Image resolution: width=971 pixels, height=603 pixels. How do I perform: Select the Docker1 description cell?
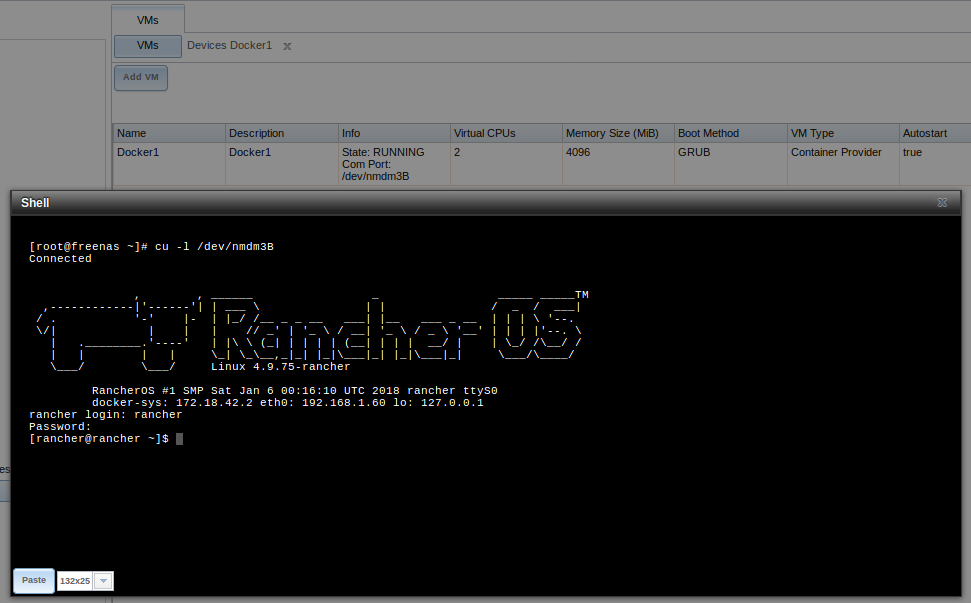(282, 164)
